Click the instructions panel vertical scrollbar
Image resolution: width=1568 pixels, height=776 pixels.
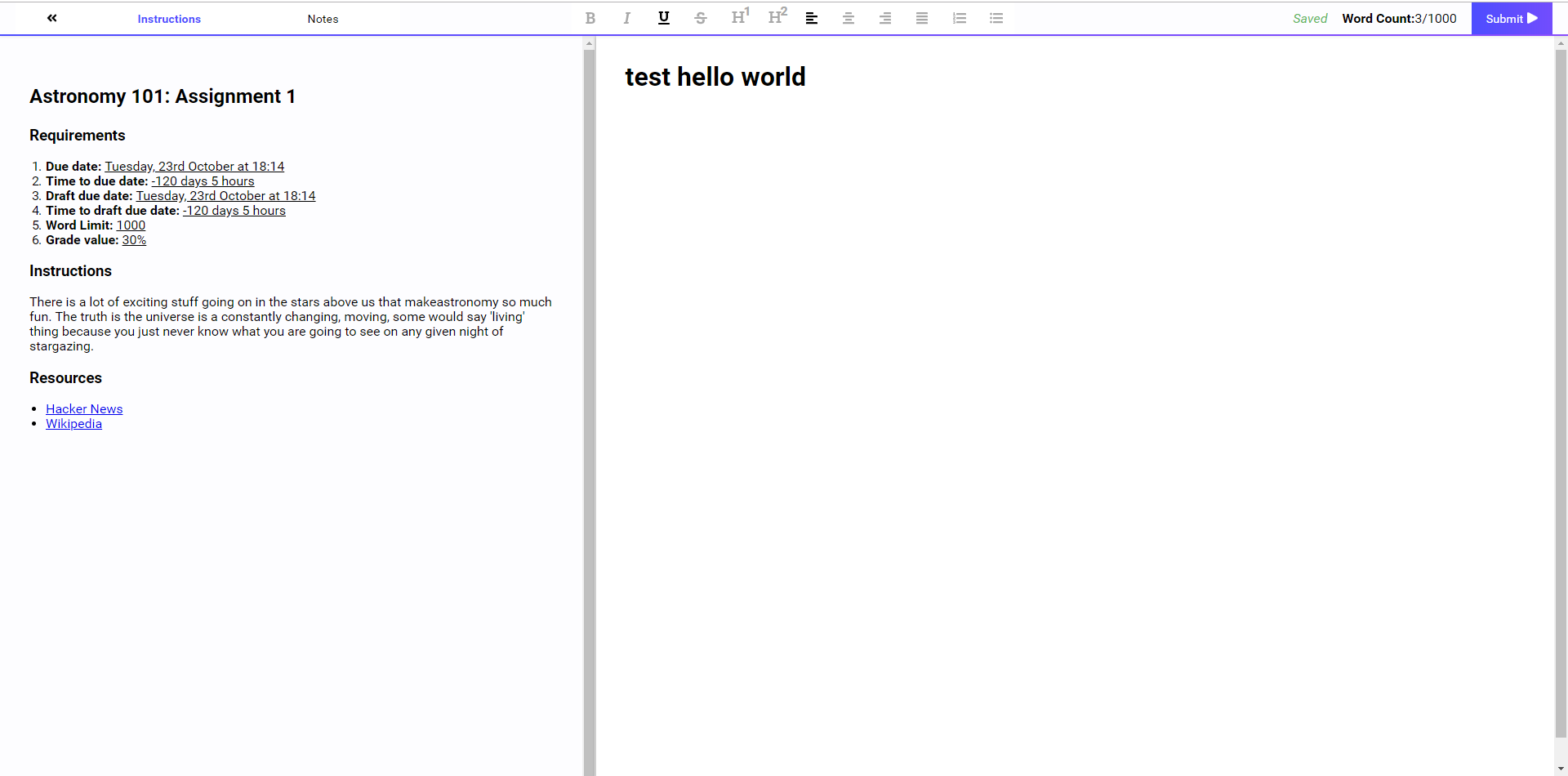click(589, 408)
